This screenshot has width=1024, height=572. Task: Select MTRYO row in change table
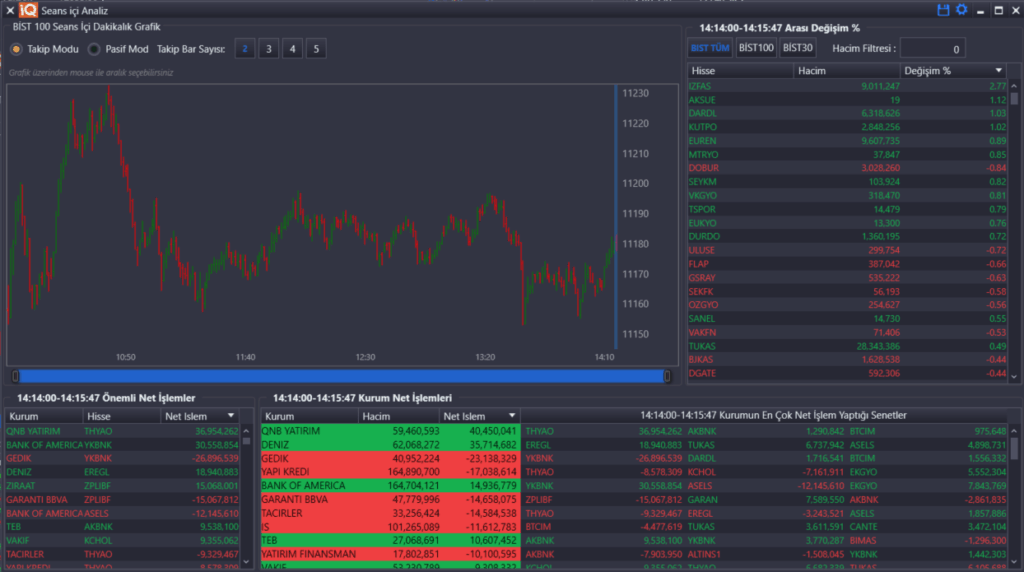[x=848, y=155]
